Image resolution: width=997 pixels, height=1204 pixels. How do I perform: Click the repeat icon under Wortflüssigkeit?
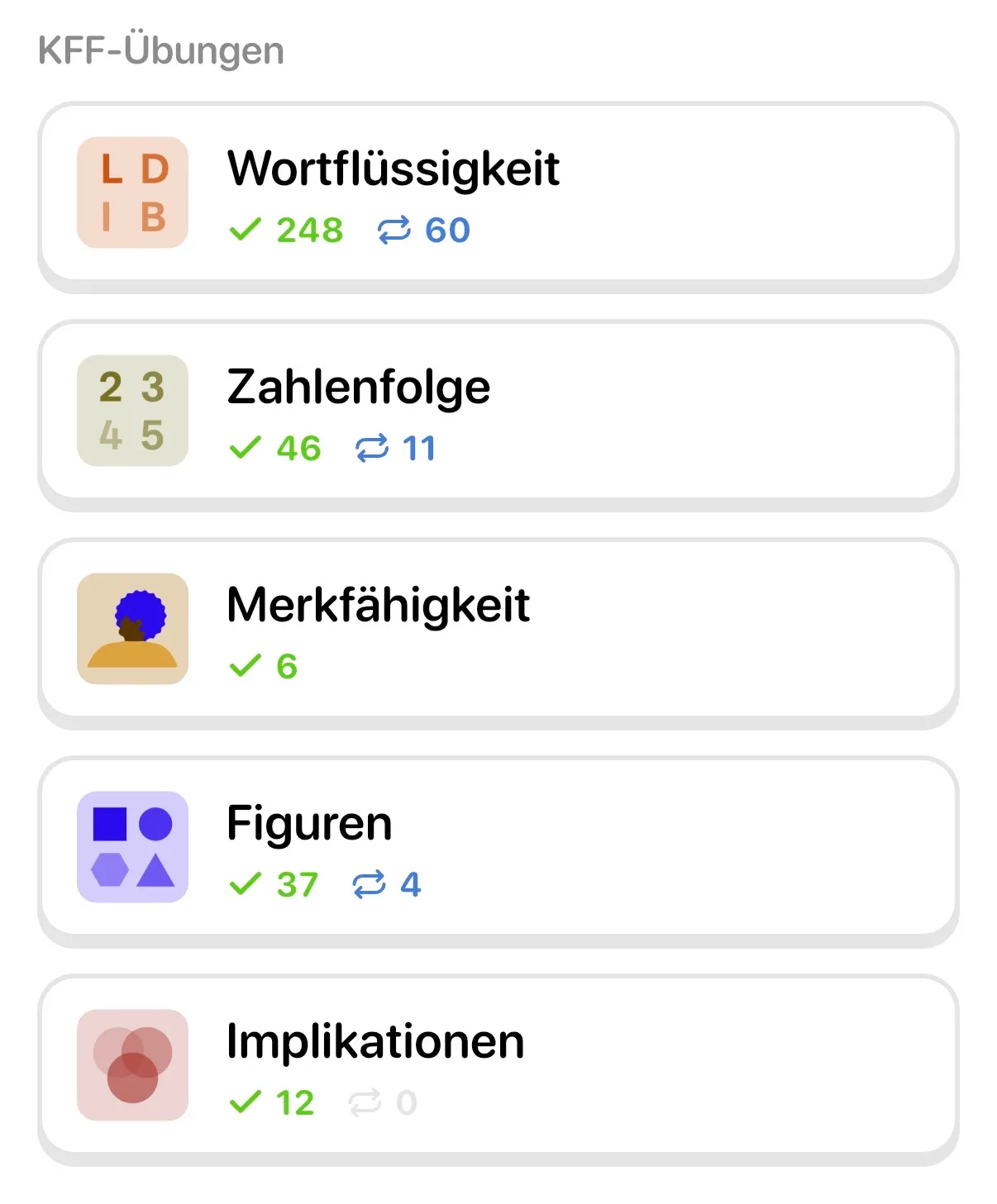(394, 231)
